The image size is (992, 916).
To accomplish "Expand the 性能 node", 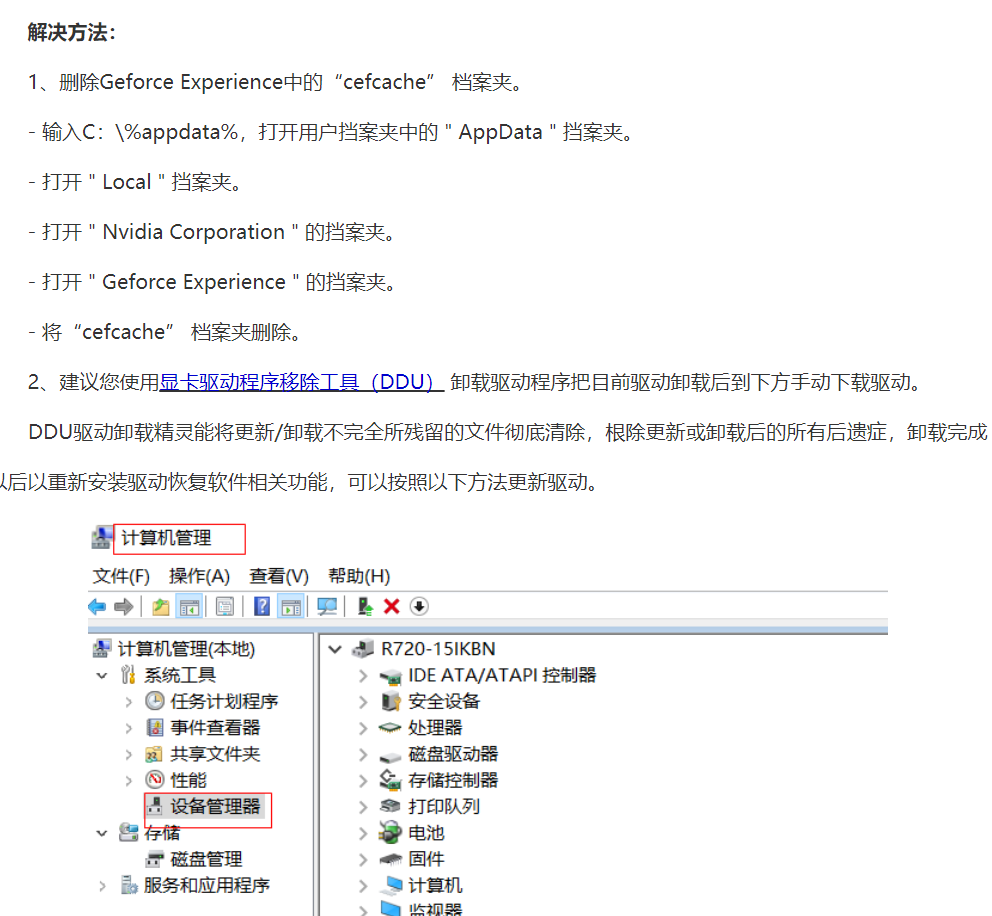I will point(128,781).
